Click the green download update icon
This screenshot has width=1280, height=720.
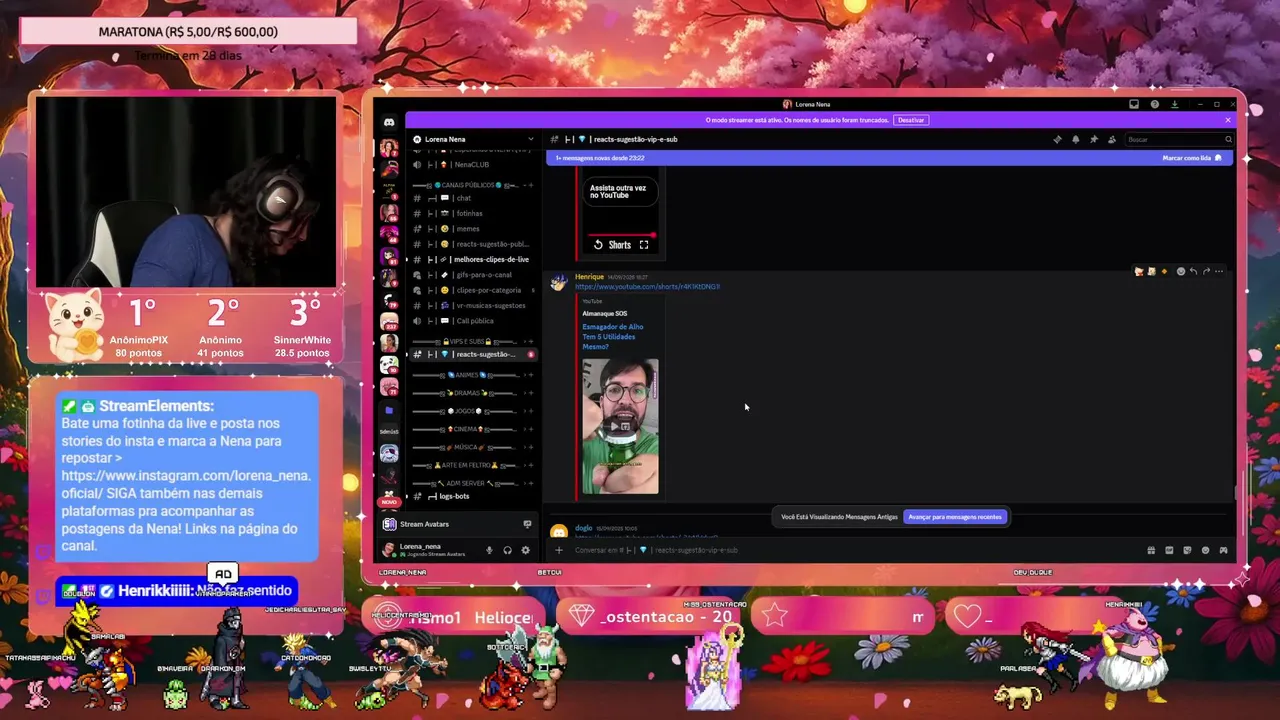pyautogui.click(x=1175, y=104)
